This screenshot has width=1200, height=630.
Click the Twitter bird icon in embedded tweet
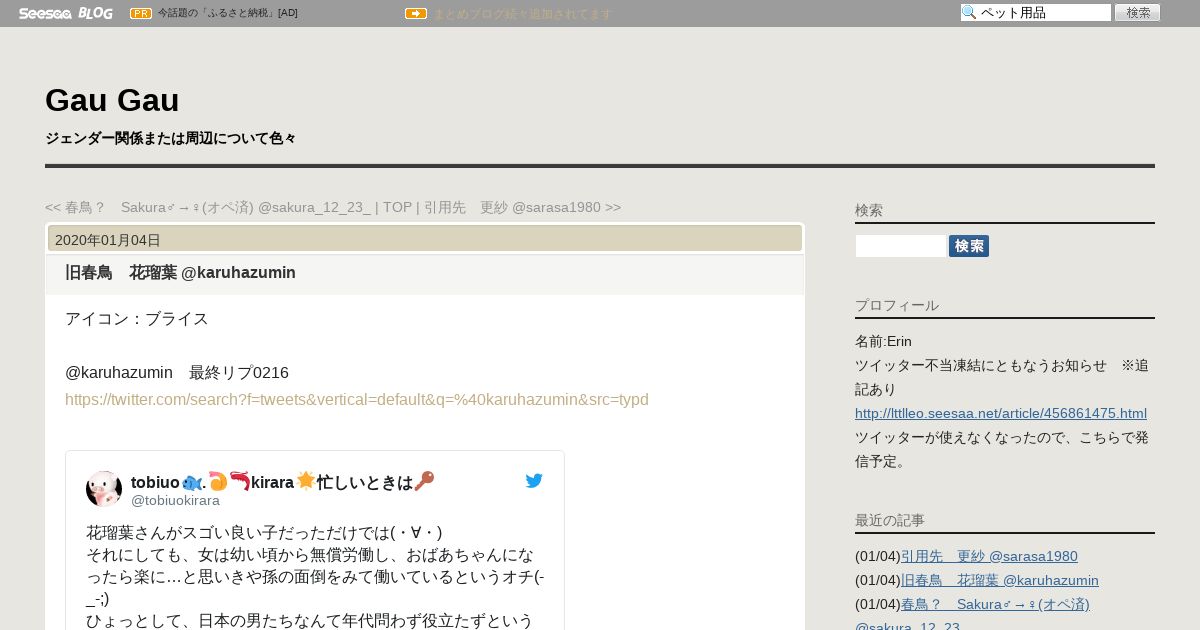pos(534,481)
